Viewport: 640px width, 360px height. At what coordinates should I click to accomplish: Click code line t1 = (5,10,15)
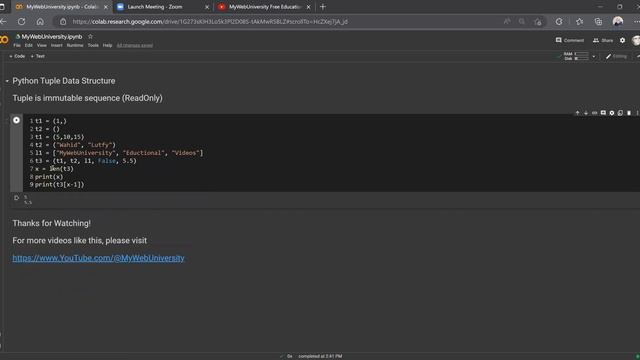pos(60,137)
